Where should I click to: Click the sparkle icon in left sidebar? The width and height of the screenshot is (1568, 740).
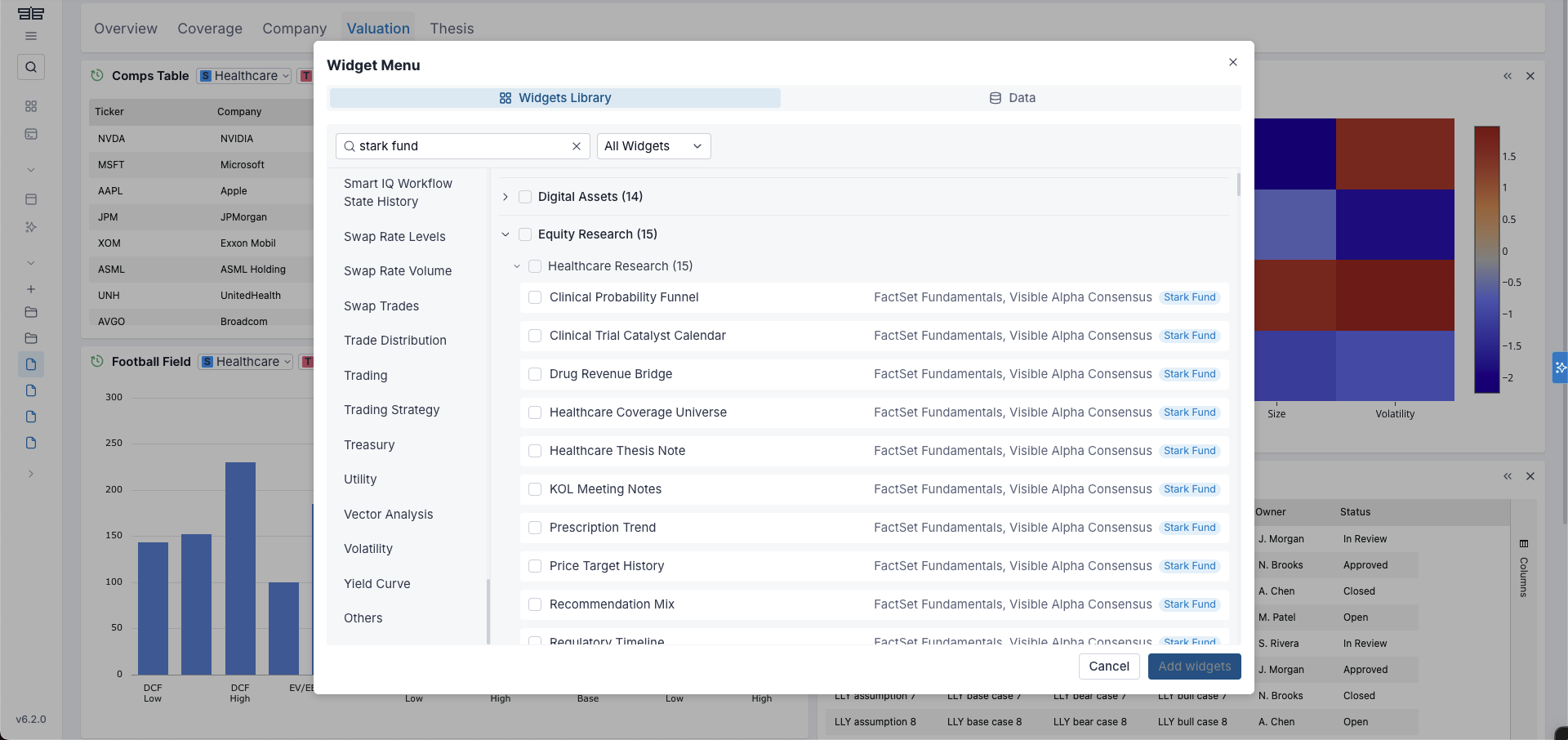tap(31, 227)
